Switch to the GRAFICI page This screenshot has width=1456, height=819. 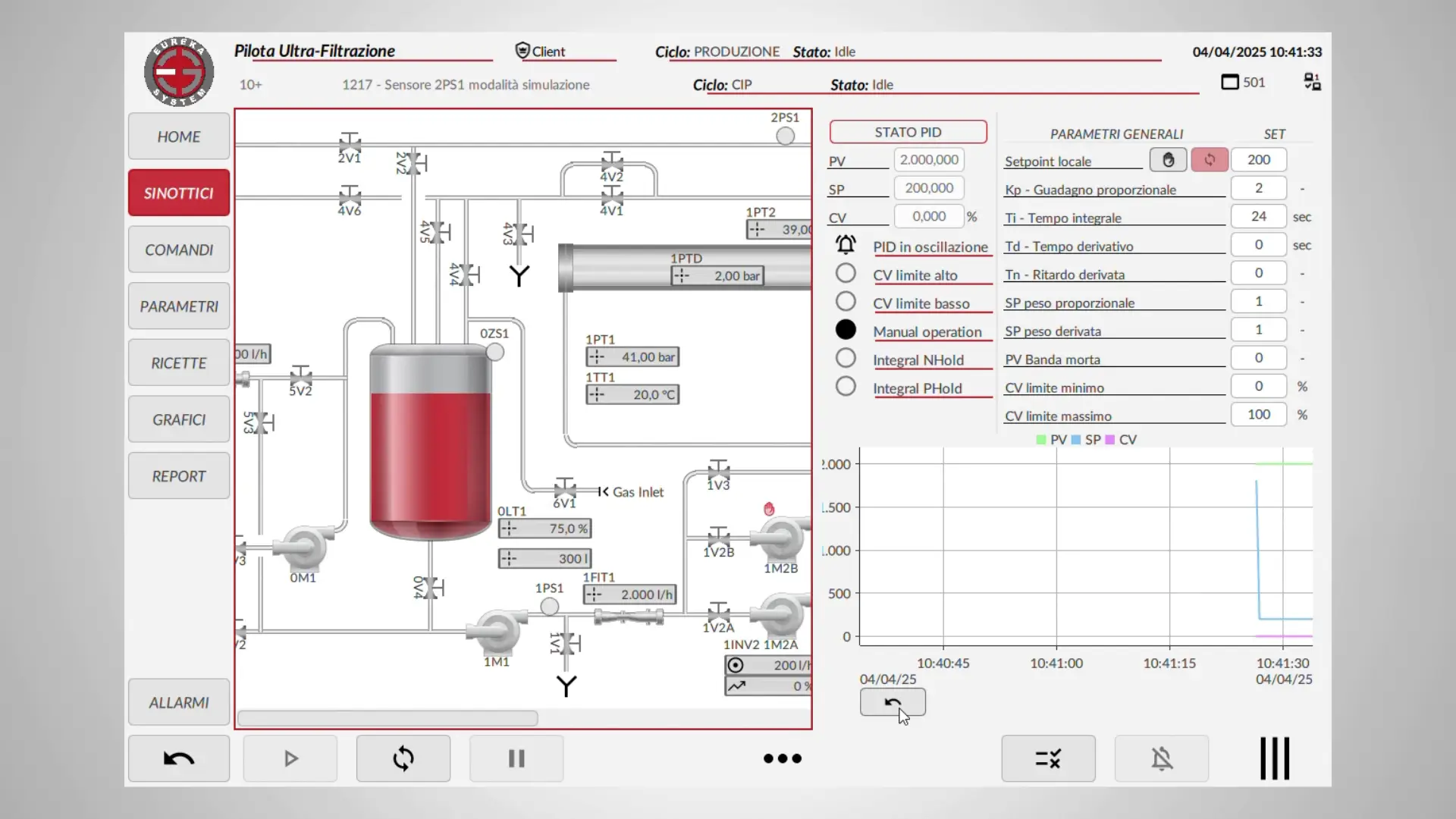pos(179,419)
